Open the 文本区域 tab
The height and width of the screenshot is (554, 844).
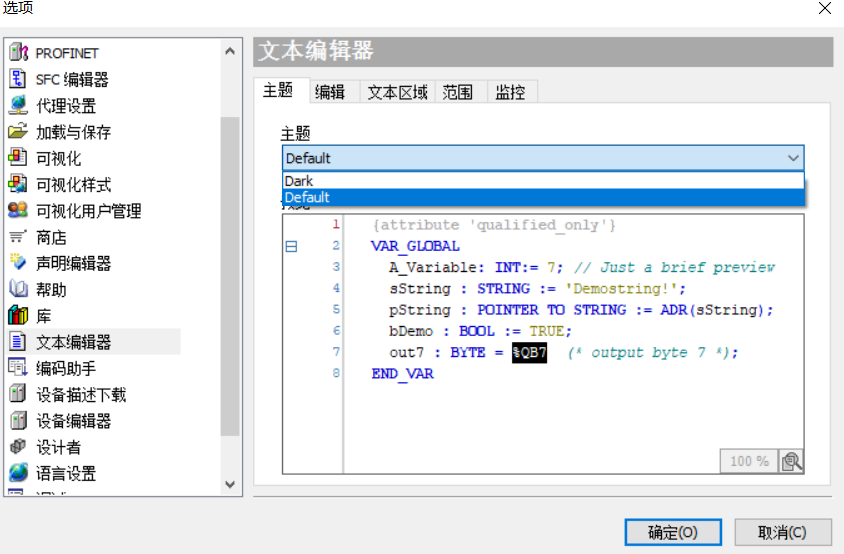pos(398,92)
